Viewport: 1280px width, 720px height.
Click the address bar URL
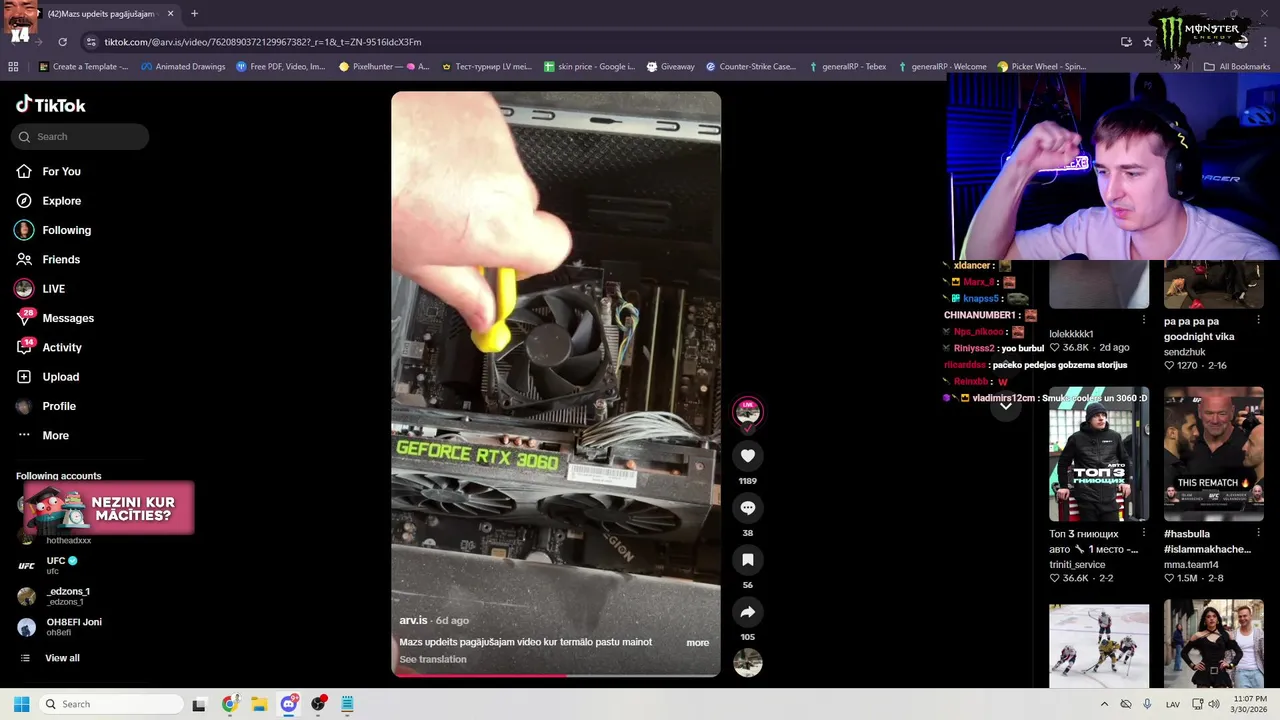[x=263, y=42]
